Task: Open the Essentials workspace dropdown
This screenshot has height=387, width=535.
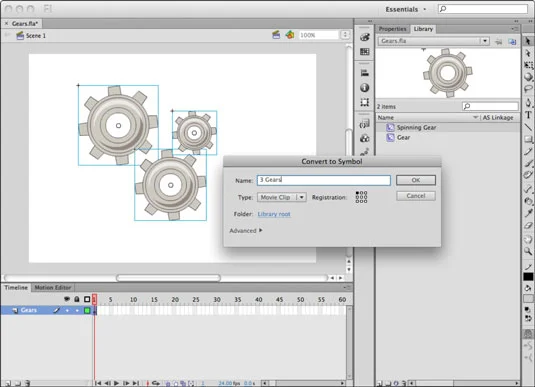Action: click(x=406, y=9)
